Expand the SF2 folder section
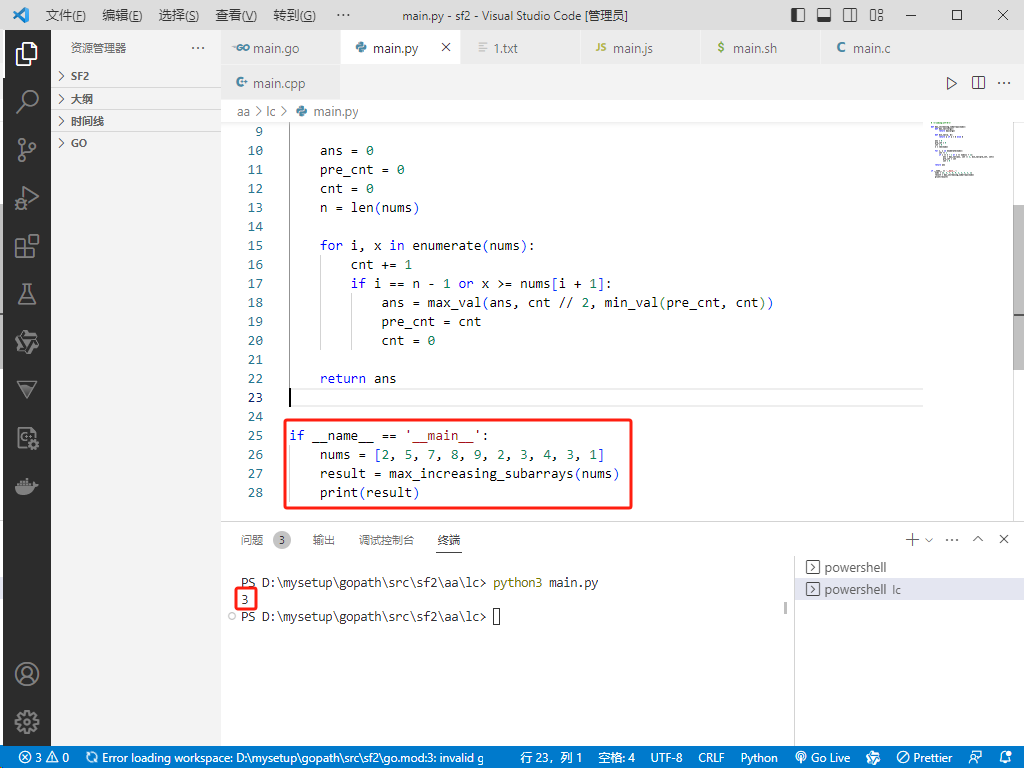This screenshot has width=1024, height=768. [136, 76]
